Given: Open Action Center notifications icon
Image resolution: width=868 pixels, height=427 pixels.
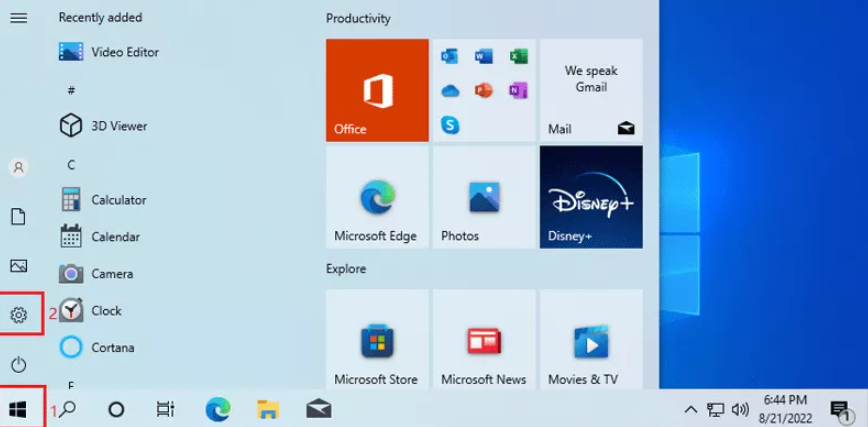Looking at the screenshot, I should click(840, 410).
